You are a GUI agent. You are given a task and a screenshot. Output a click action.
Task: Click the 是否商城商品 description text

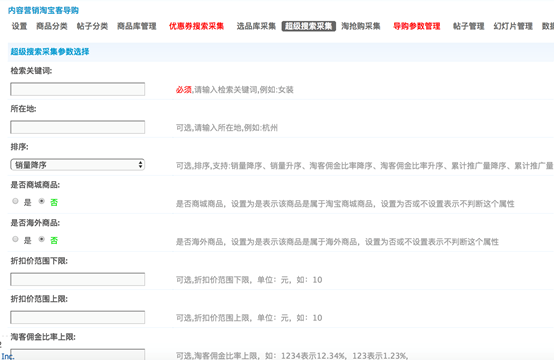[345, 204]
